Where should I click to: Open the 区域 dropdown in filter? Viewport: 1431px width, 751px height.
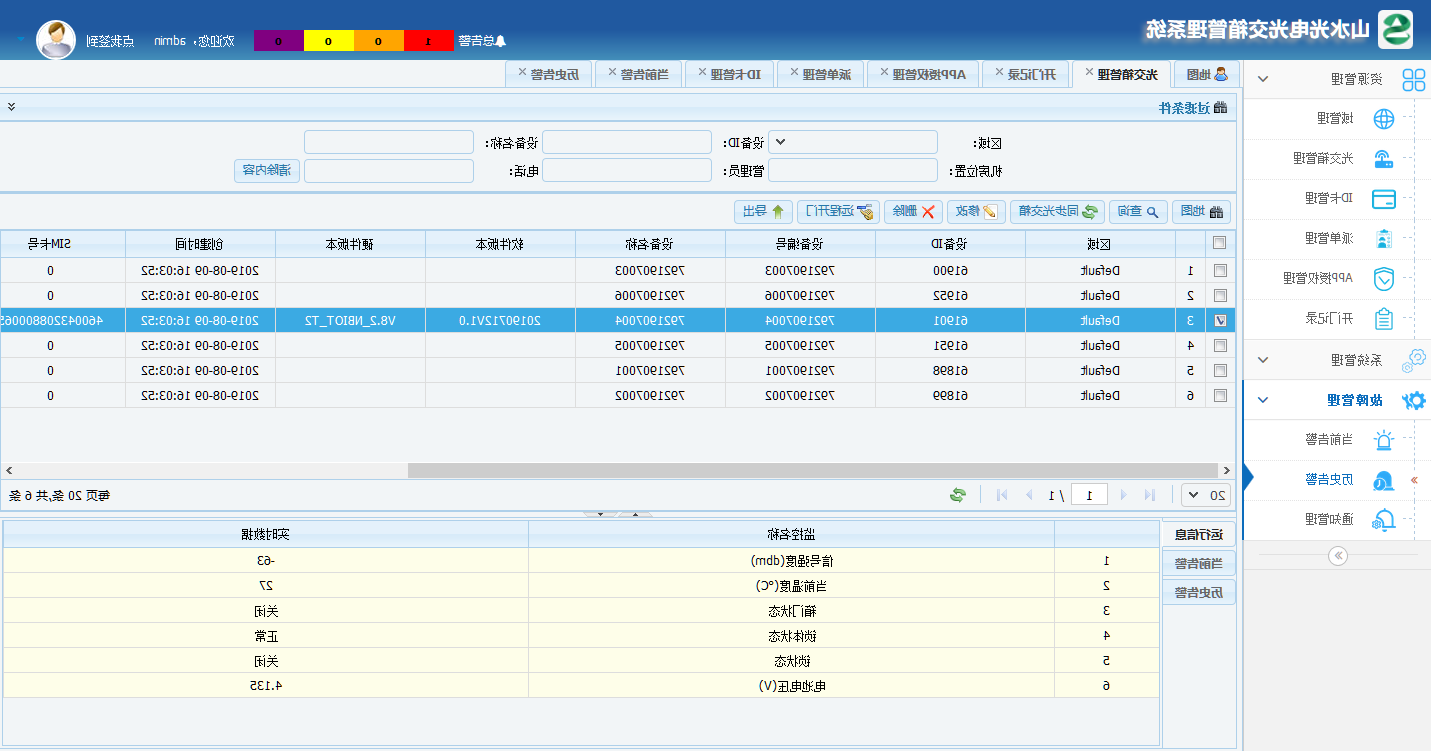853,143
